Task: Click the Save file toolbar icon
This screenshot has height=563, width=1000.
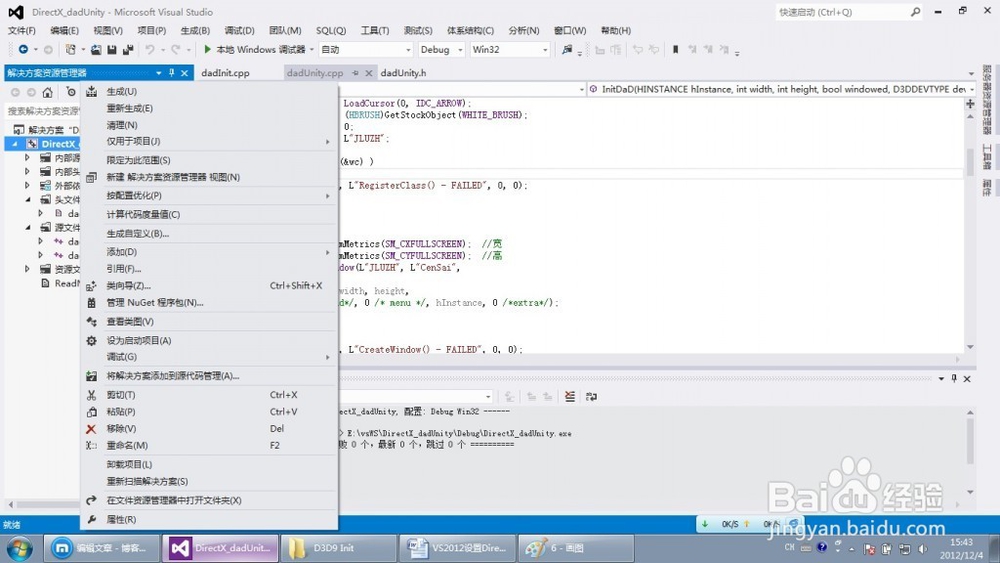Action: pos(112,49)
